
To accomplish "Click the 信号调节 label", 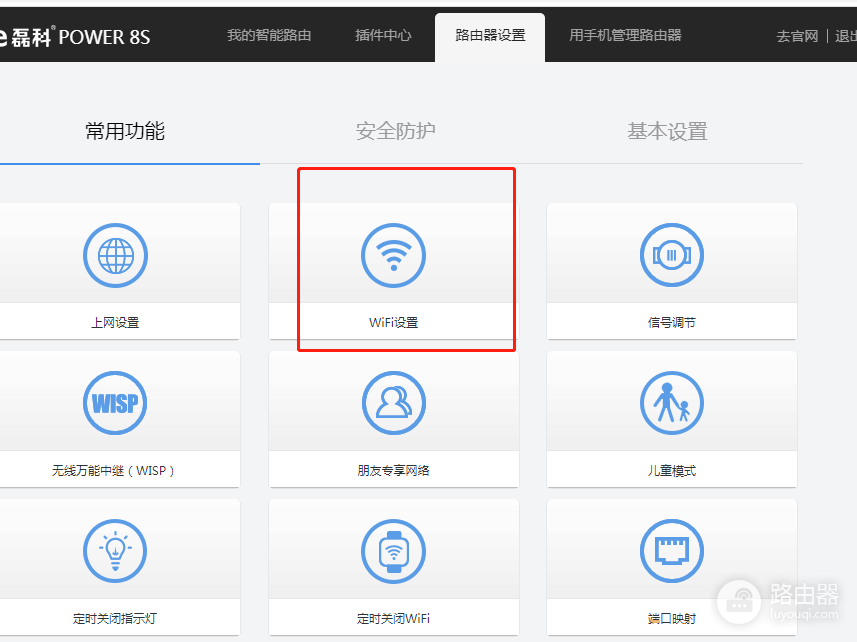I will pyautogui.click(x=672, y=323).
